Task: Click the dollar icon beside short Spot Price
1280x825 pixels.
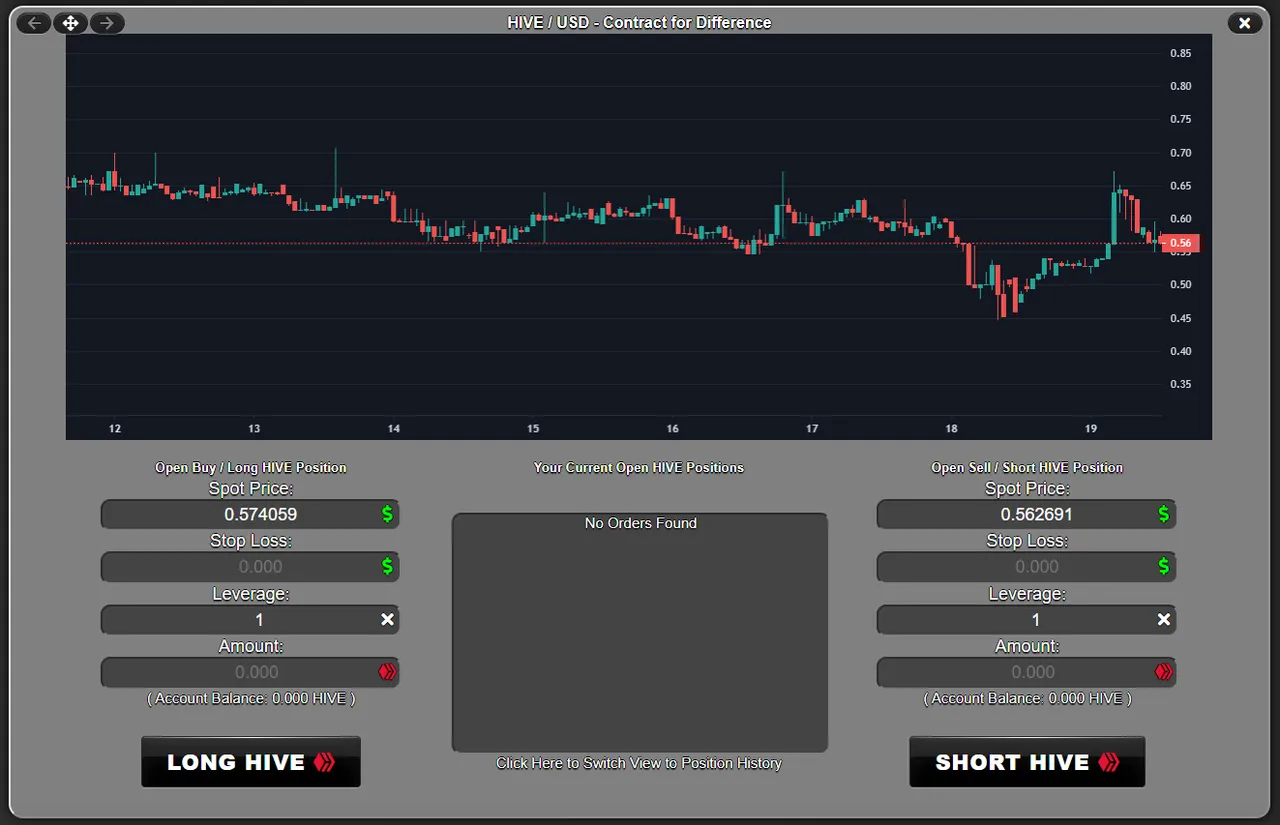Action: tap(1164, 515)
